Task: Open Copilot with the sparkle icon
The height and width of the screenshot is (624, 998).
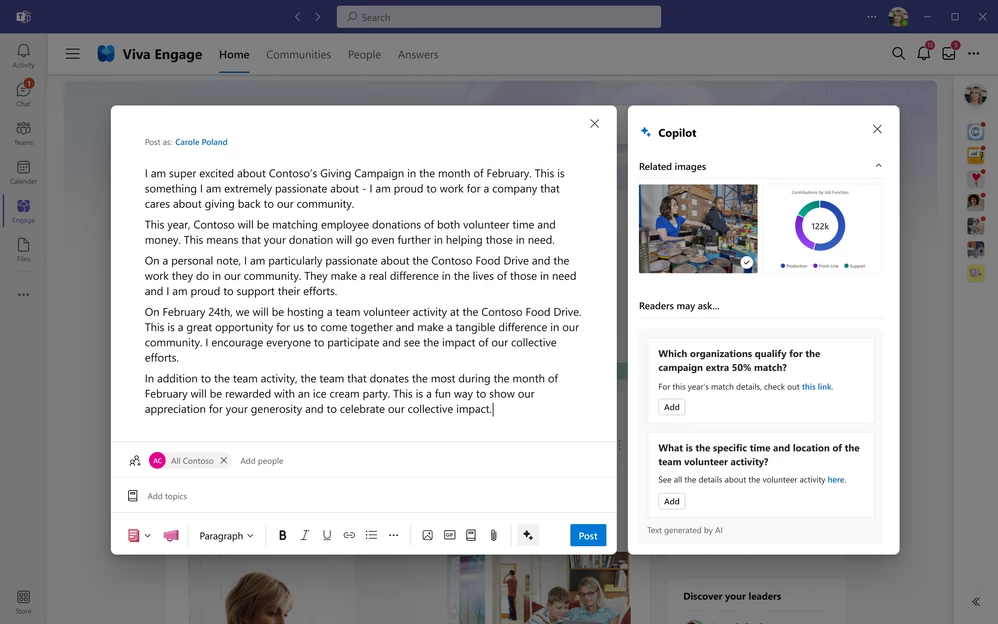Action: (x=528, y=535)
